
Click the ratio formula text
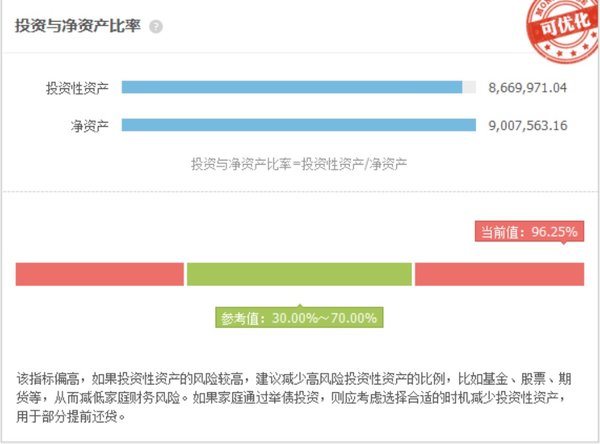click(x=299, y=164)
